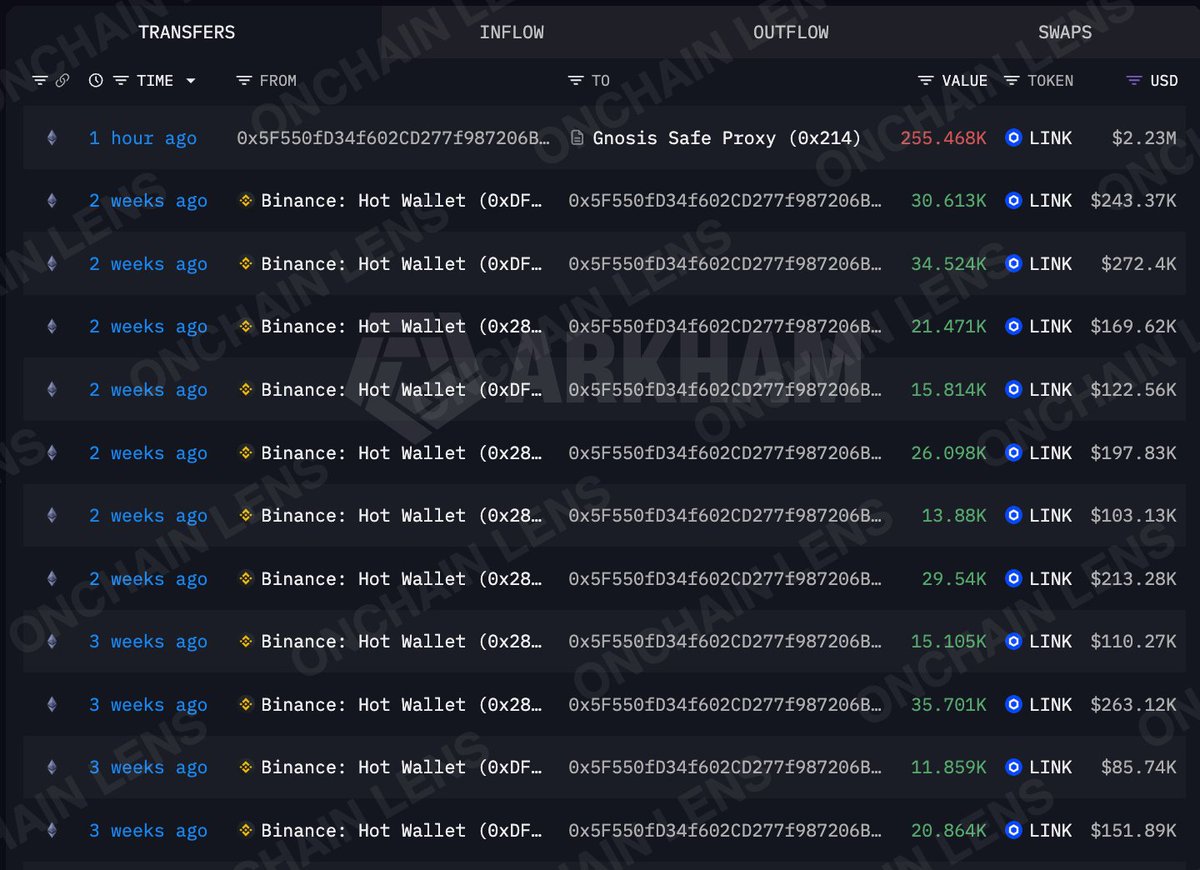Open Gnosis Safe Proxy (0x214) address

pos(727,138)
